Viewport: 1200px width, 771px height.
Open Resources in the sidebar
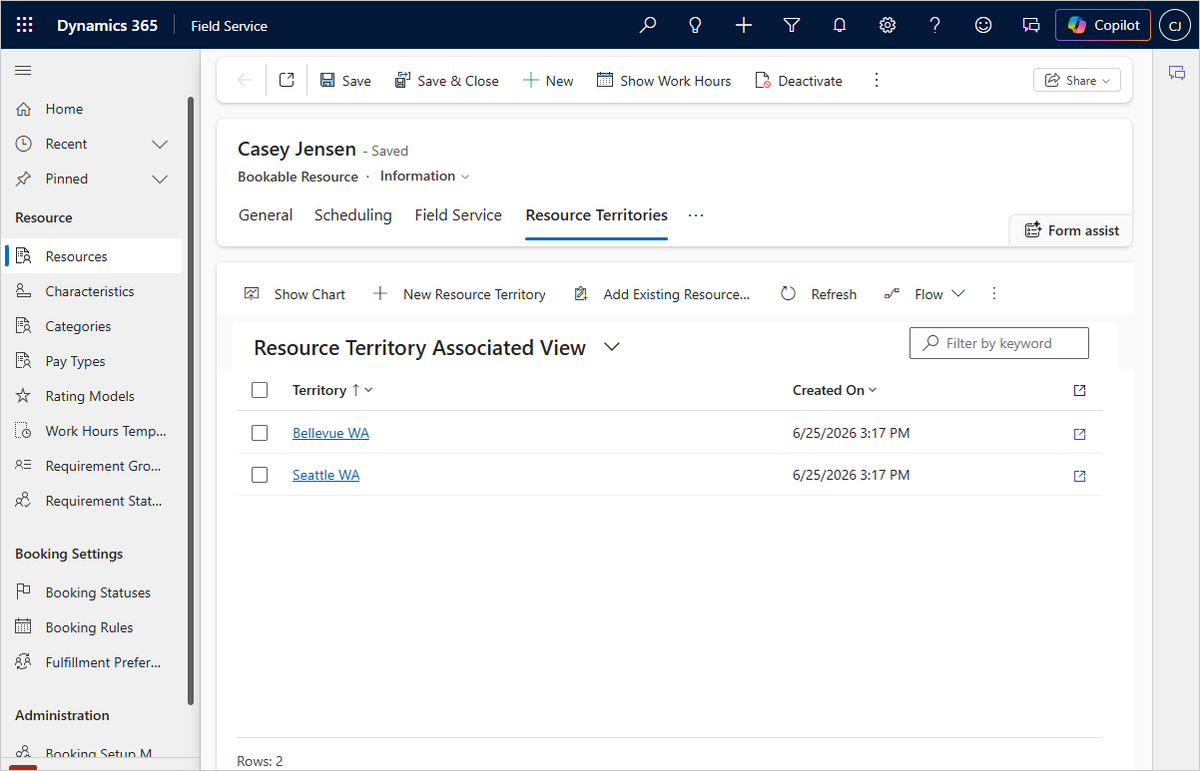[x=93, y=256]
